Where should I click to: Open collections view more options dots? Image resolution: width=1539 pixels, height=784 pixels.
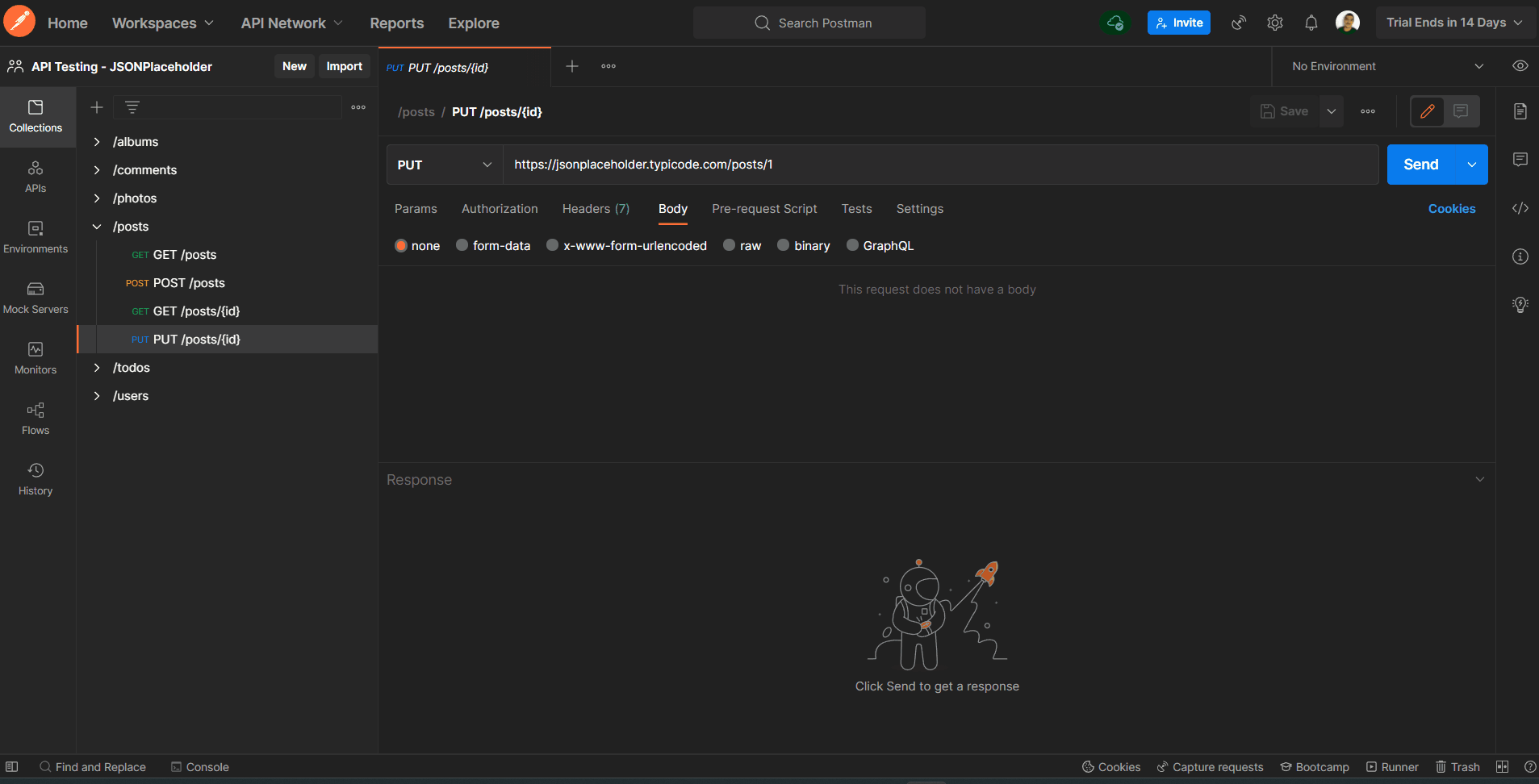point(358,107)
